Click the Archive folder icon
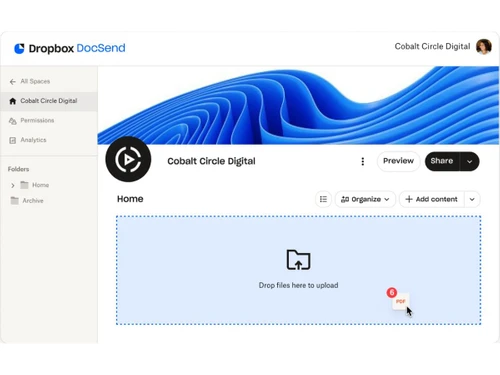Viewport: 500px width, 375px height. click(14, 200)
